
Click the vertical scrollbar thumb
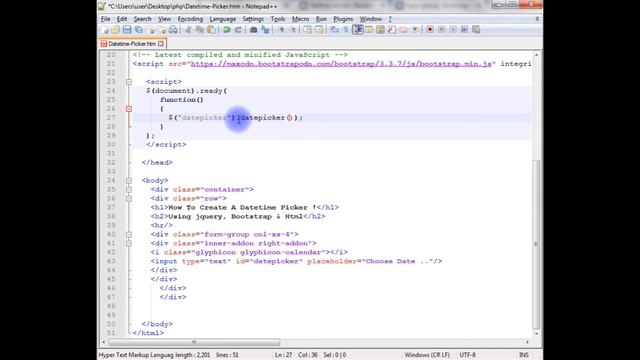click(536, 244)
